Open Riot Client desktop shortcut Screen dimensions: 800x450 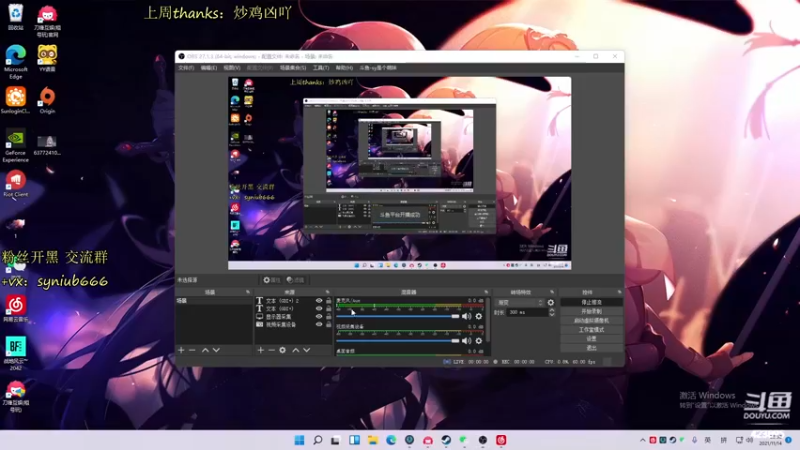tap(15, 184)
